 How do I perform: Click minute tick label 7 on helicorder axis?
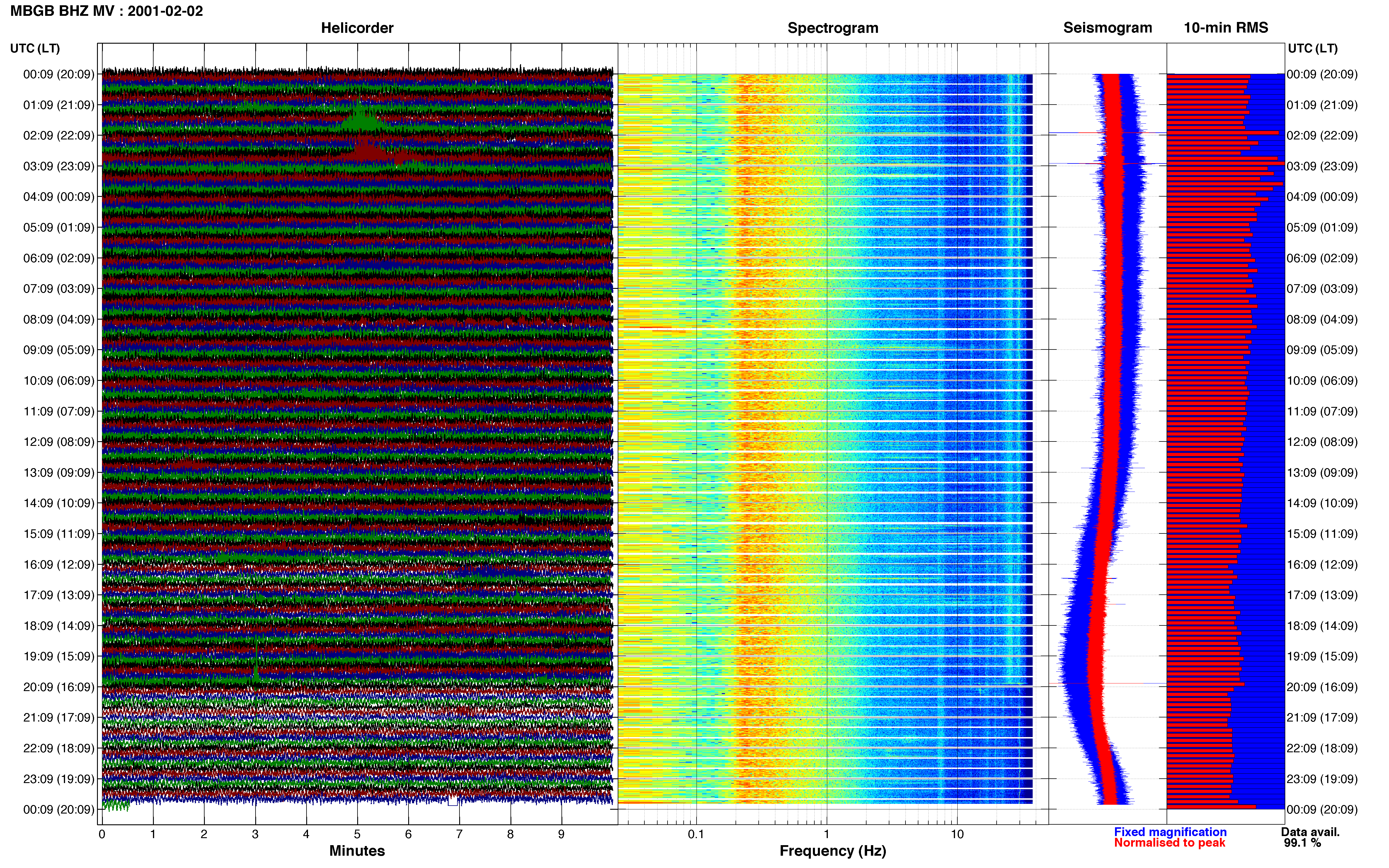[459, 835]
